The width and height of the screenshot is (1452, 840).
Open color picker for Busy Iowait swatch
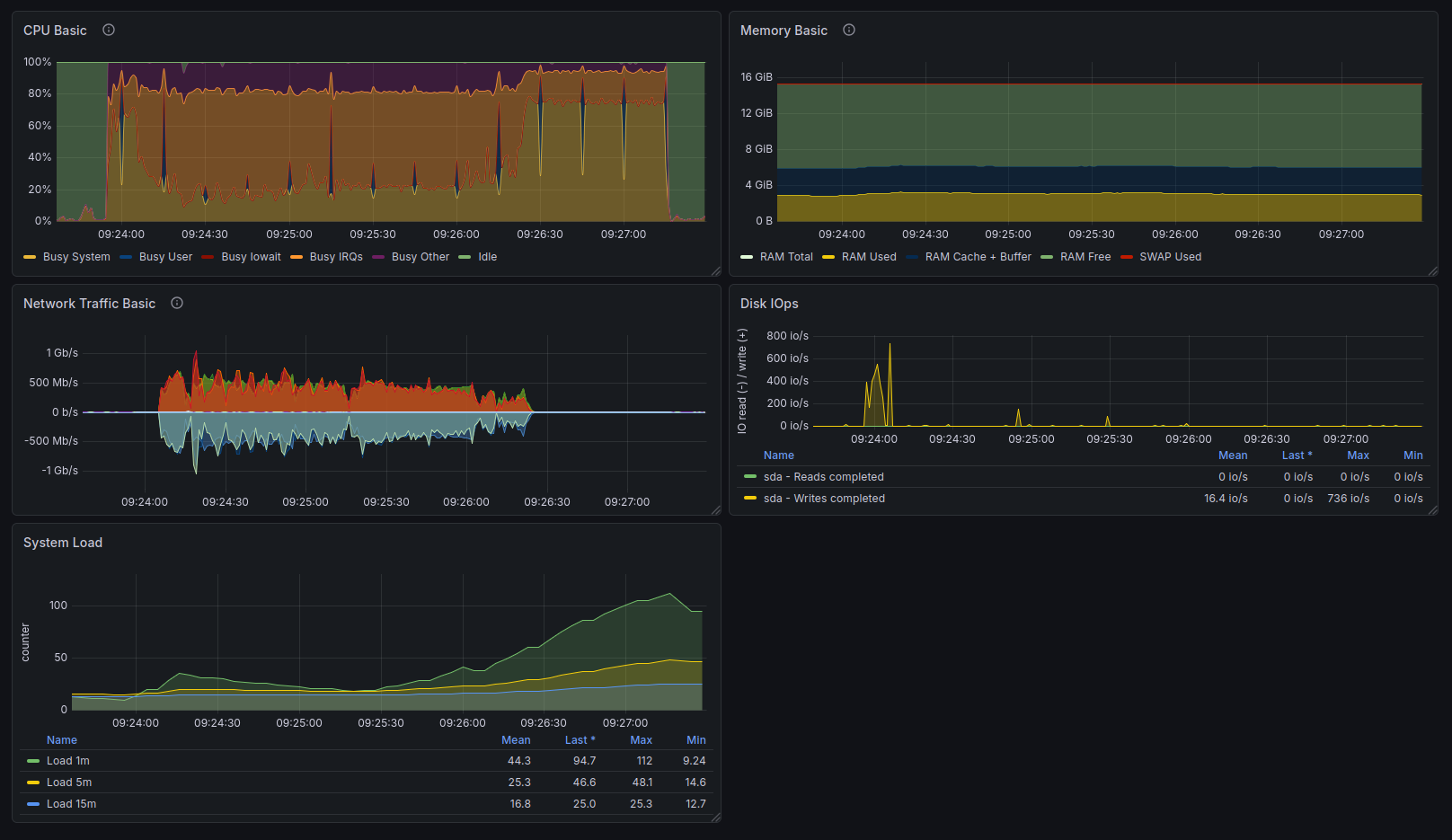click(x=208, y=257)
